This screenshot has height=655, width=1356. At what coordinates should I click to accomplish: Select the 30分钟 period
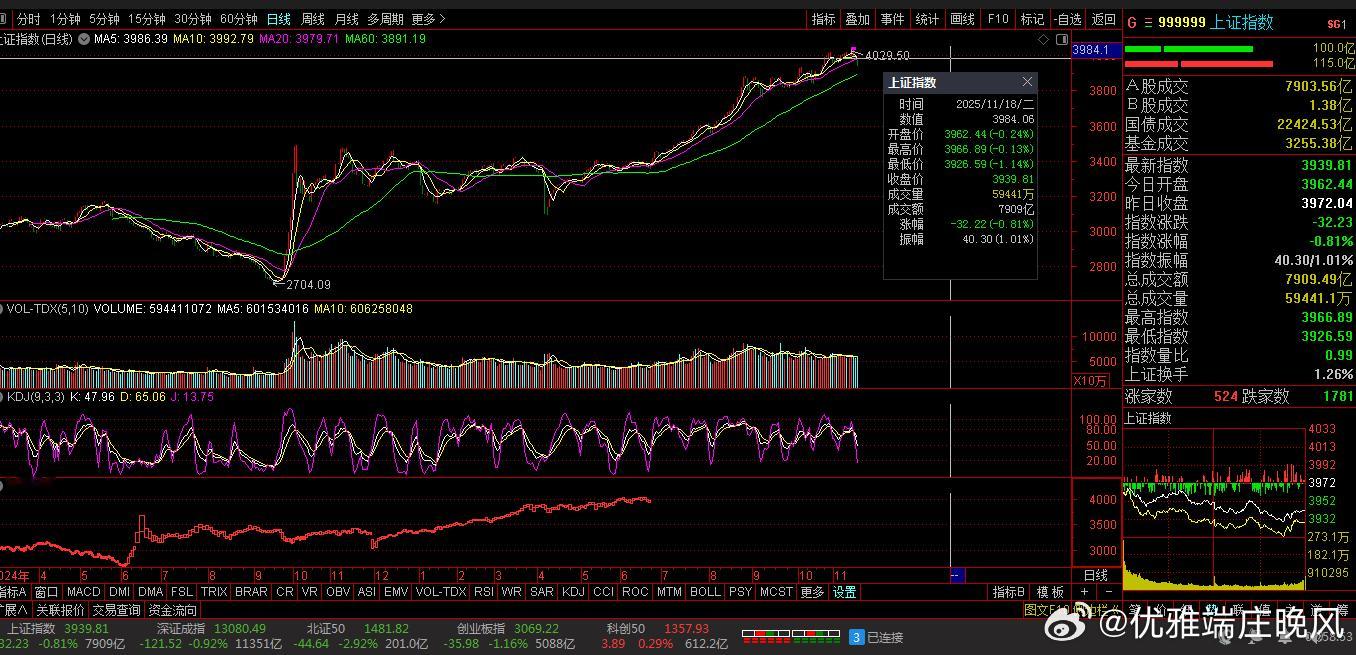[192, 19]
